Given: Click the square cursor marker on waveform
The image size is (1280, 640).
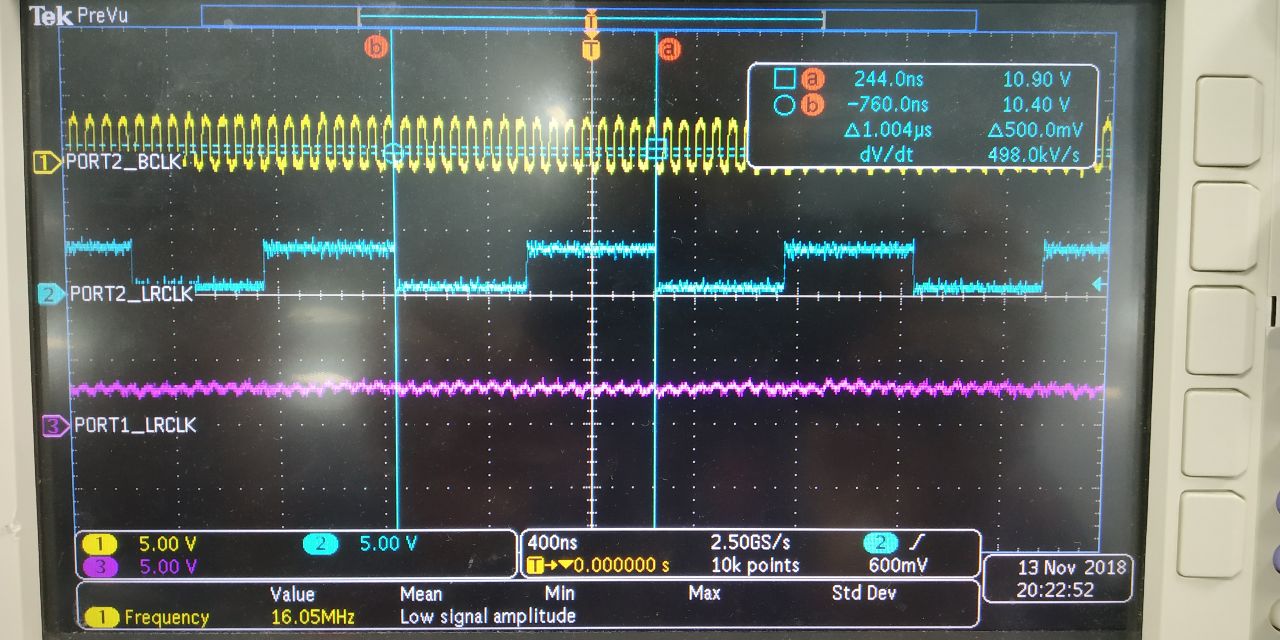Looking at the screenshot, I should click(x=655, y=149).
